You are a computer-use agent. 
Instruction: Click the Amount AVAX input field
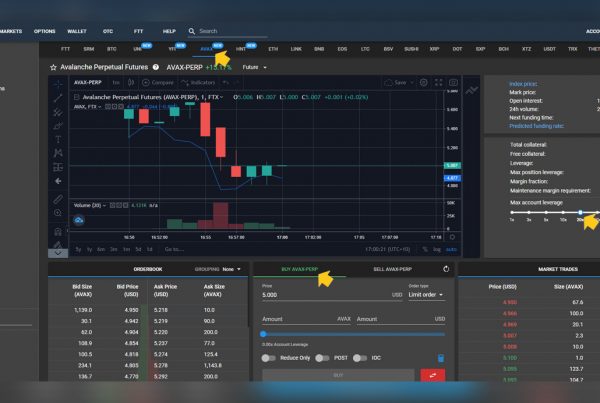pos(306,319)
